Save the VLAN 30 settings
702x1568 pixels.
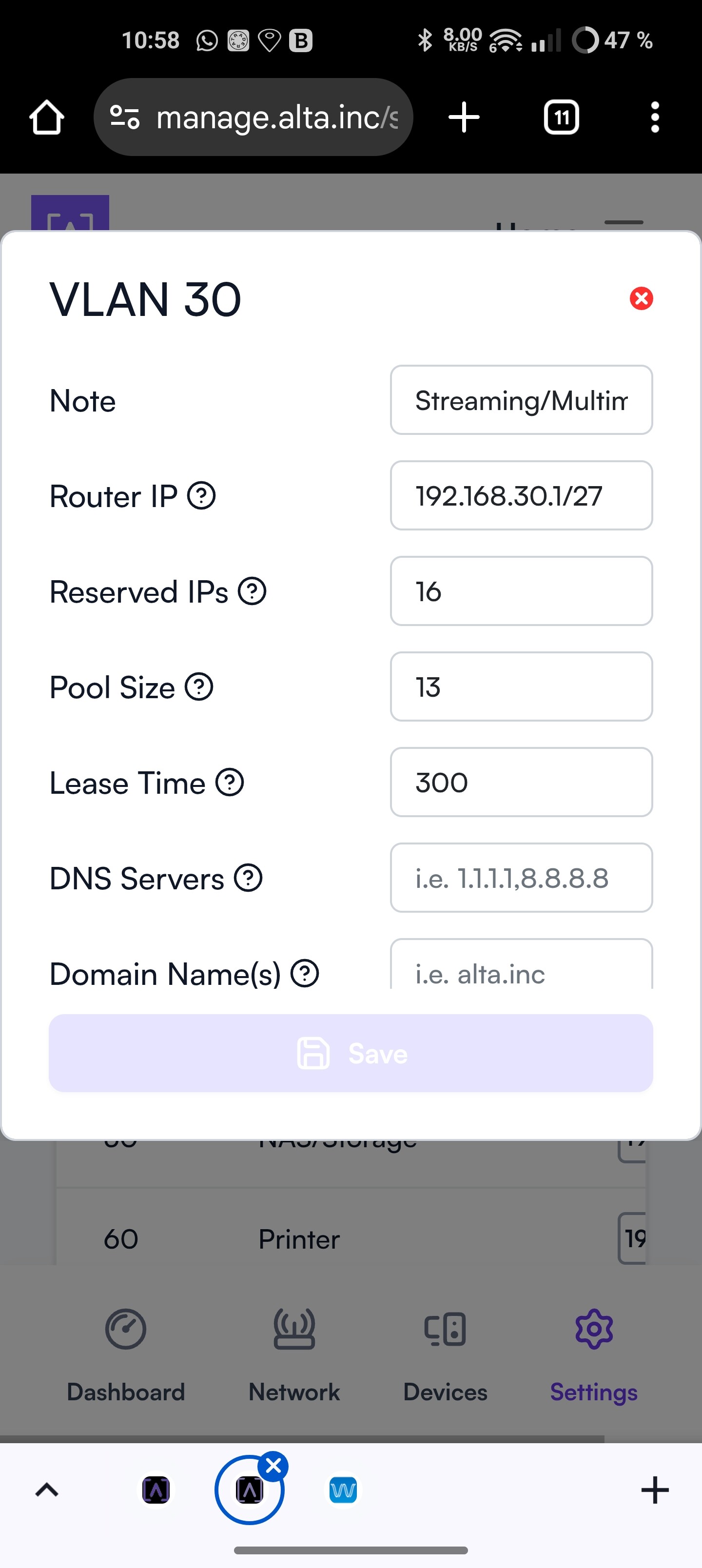click(x=351, y=1053)
